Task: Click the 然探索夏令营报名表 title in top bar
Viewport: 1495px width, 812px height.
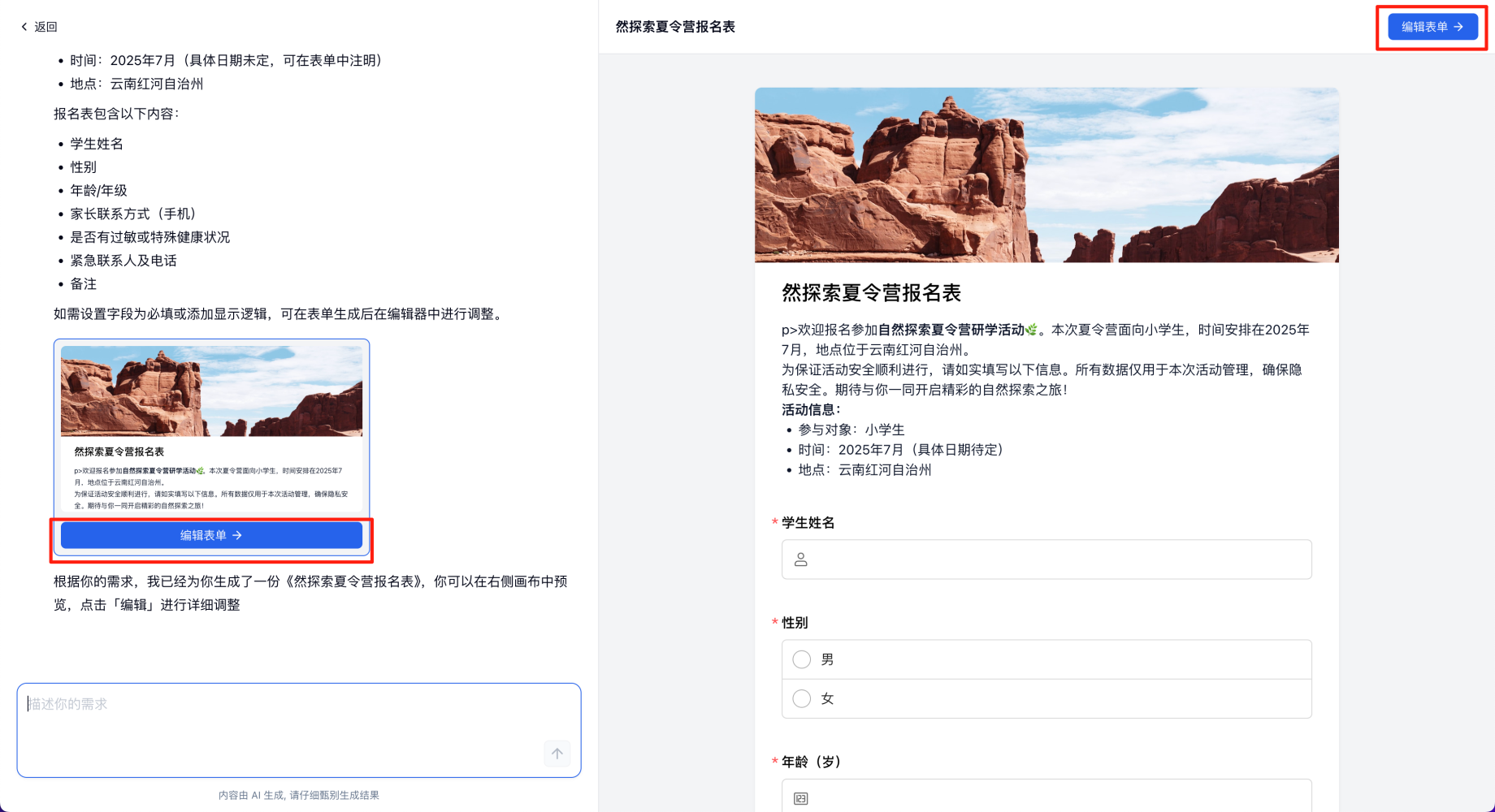Action: click(x=675, y=27)
